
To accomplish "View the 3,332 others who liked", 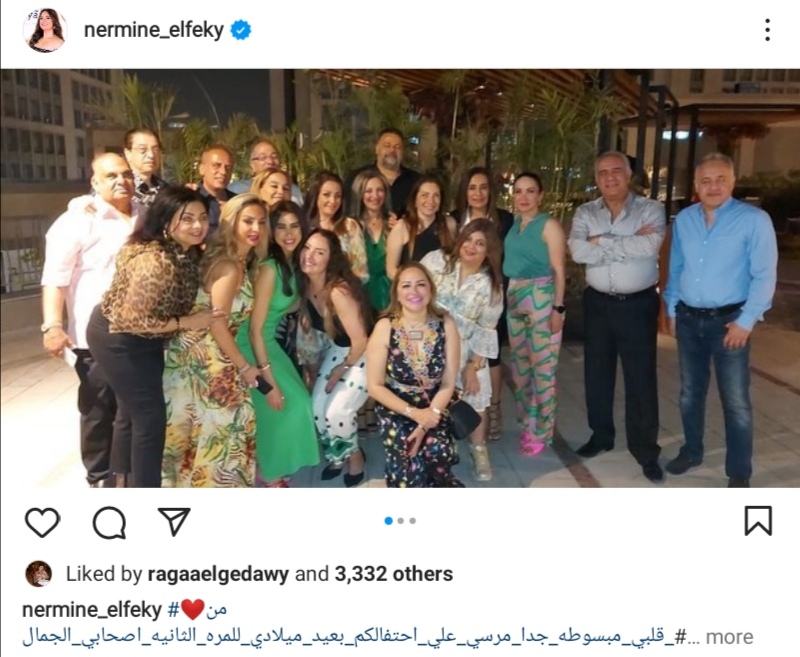I will [393, 574].
